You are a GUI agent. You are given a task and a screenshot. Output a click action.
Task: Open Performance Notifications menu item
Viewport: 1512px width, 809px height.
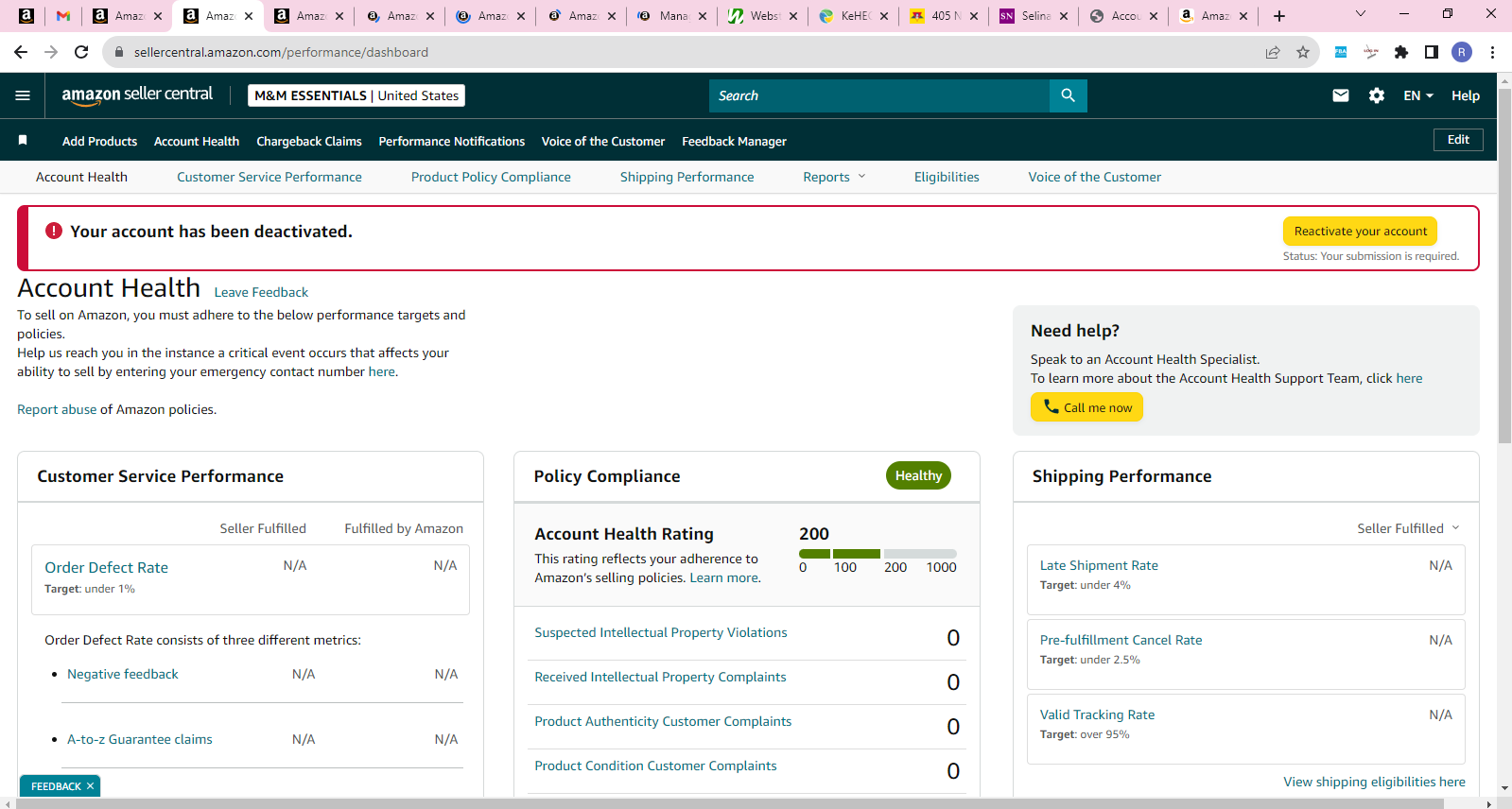point(452,141)
